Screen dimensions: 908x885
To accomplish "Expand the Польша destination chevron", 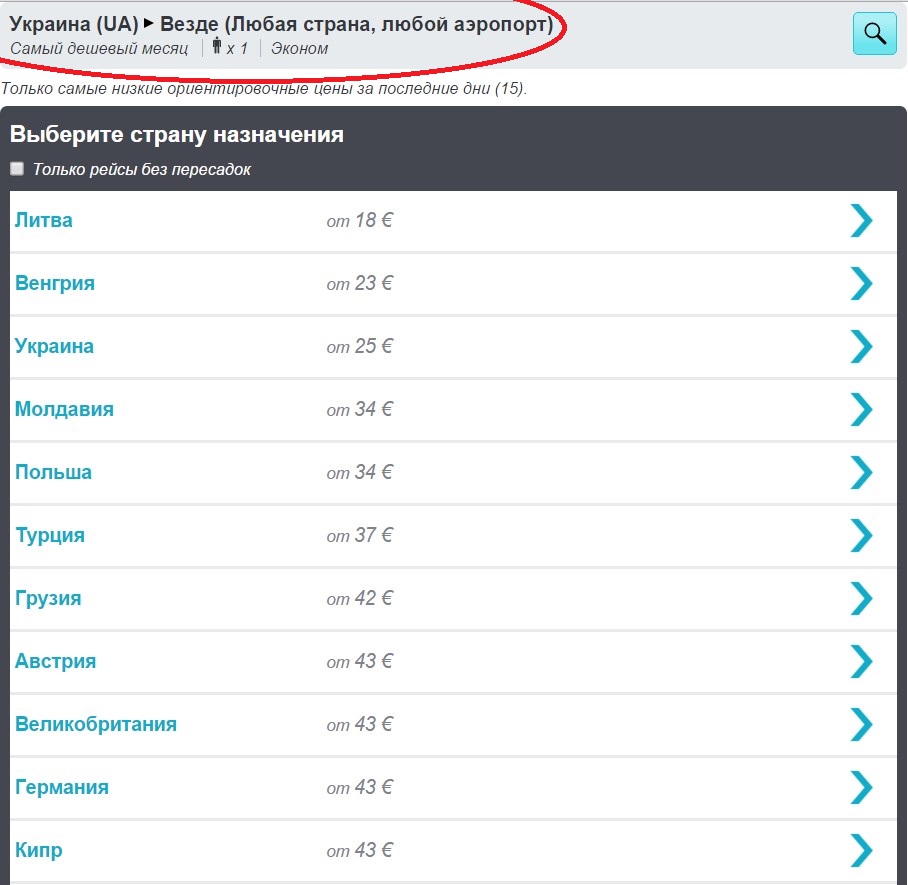I will [861, 472].
